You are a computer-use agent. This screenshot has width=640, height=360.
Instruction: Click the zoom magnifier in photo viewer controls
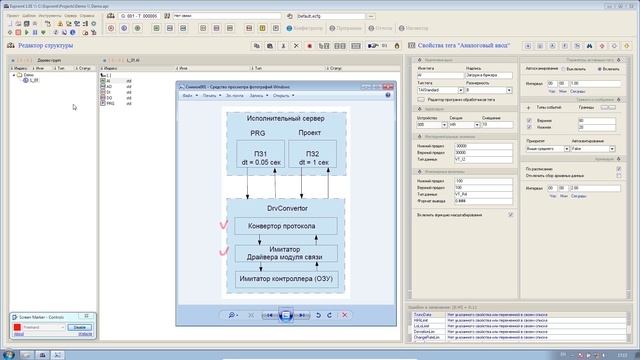tap(232, 315)
